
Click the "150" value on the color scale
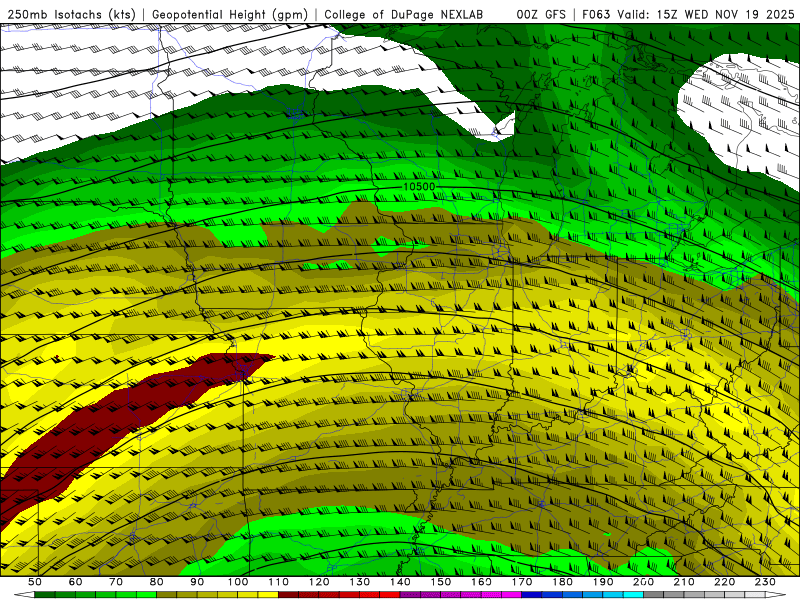(x=441, y=582)
